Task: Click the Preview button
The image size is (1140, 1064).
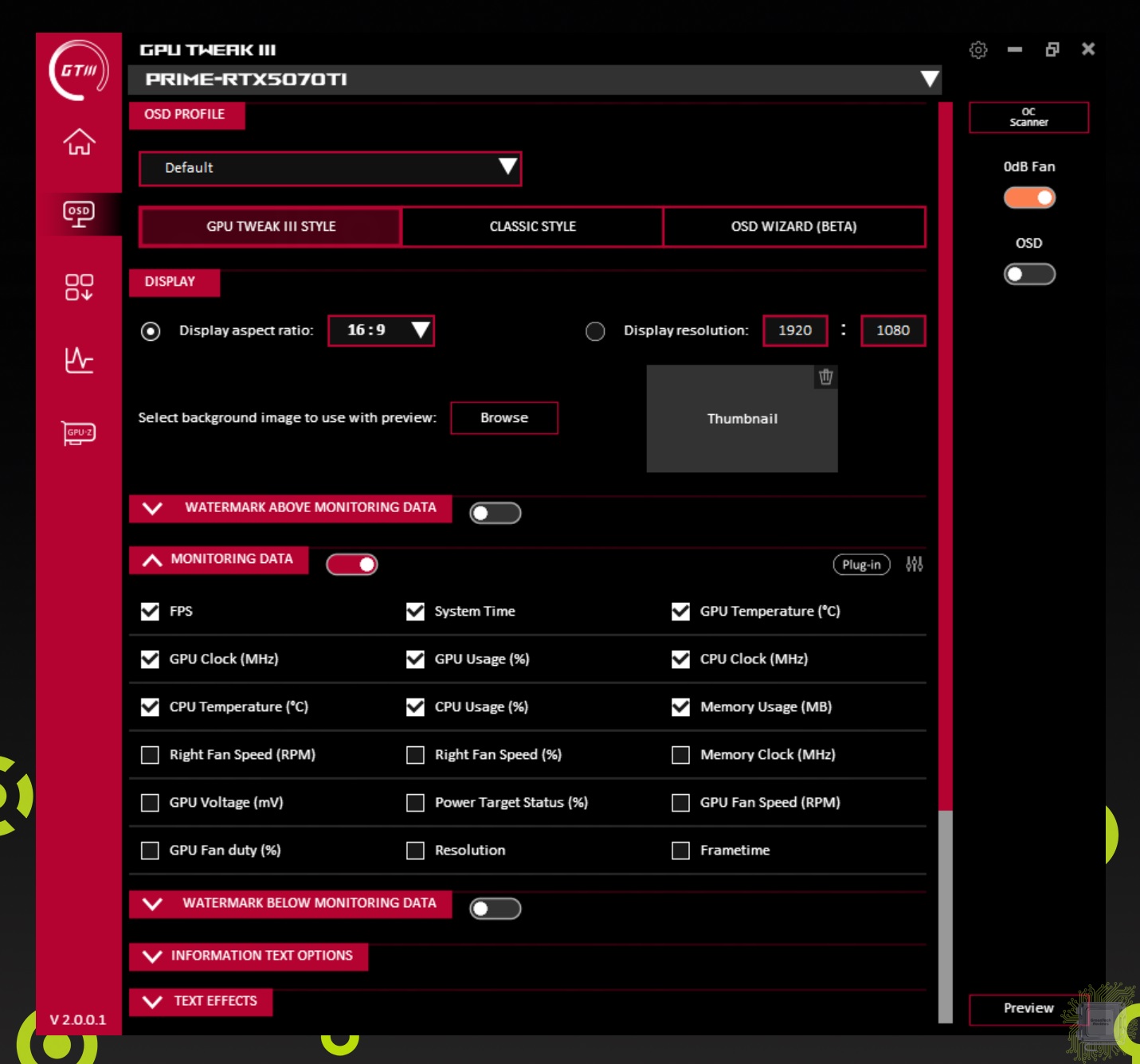Action: click(1028, 1008)
